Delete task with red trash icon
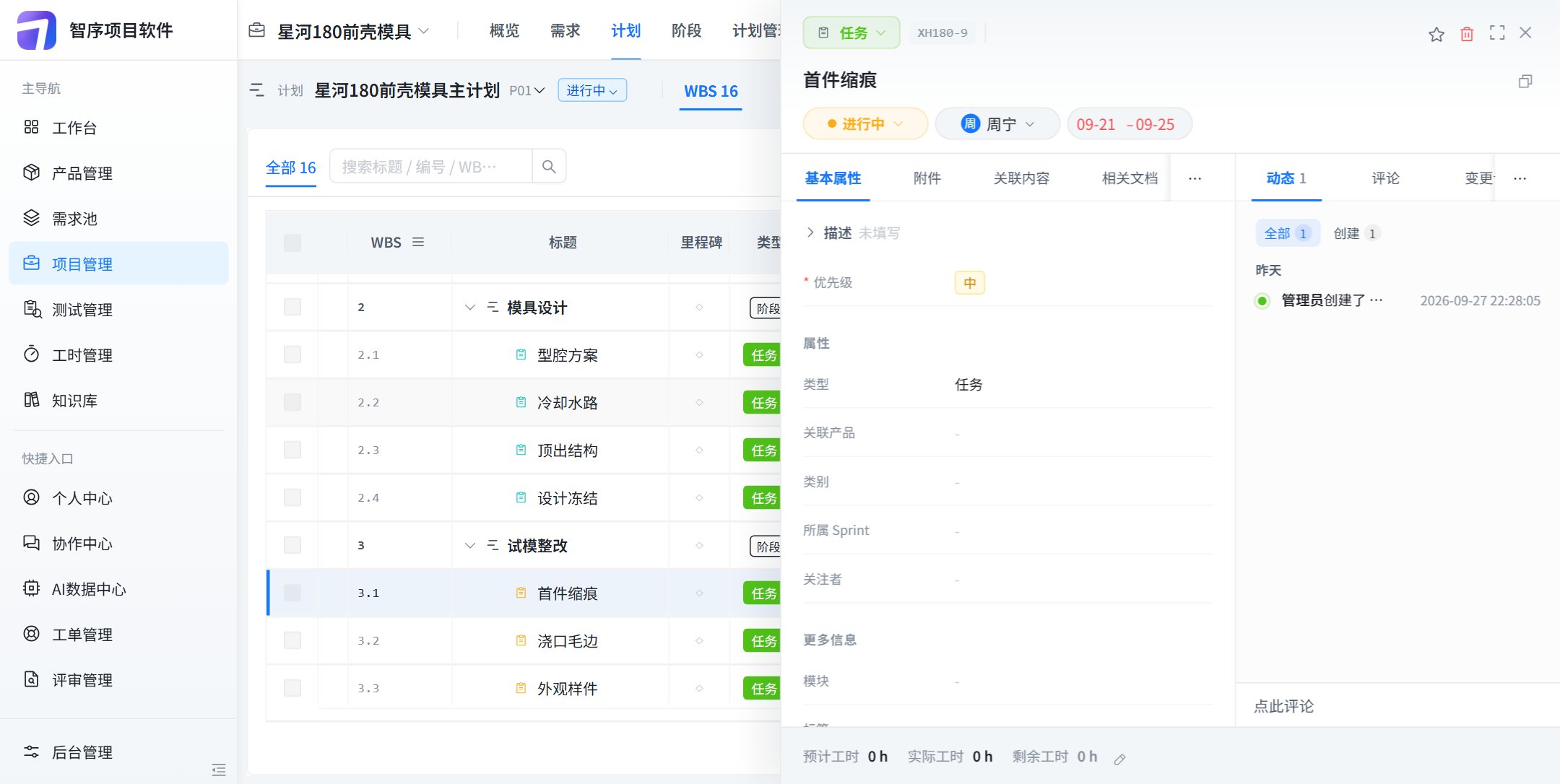 coord(1467,33)
